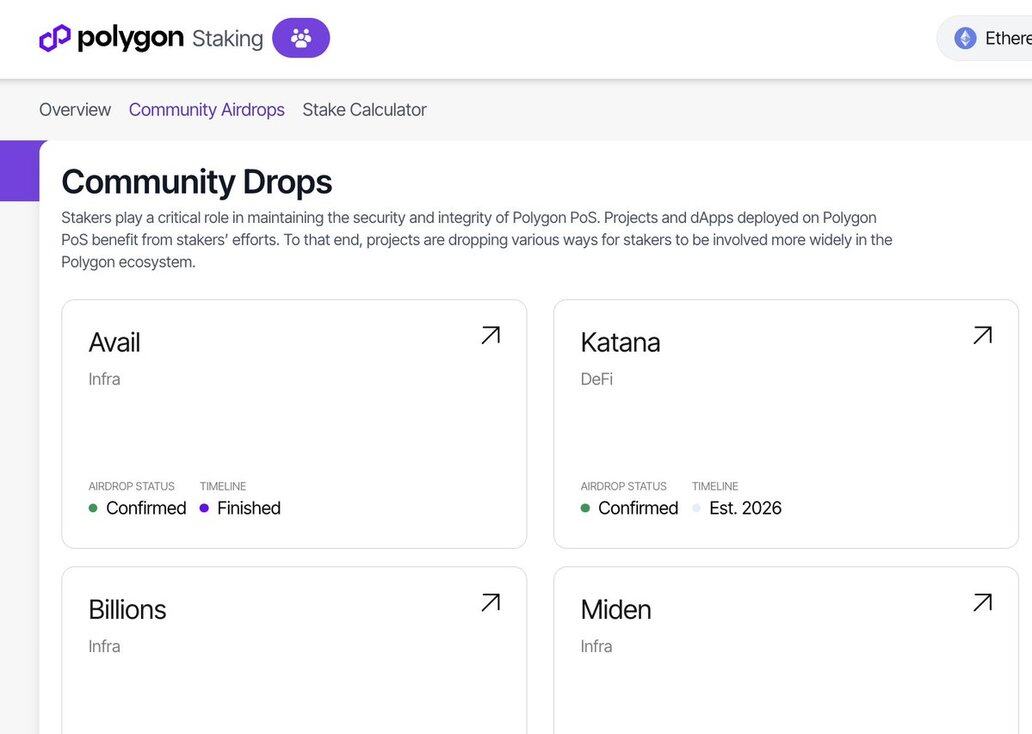Click Katana's Confirmed airdrop status
Viewport: 1032px width, 734px height.
[637, 508]
